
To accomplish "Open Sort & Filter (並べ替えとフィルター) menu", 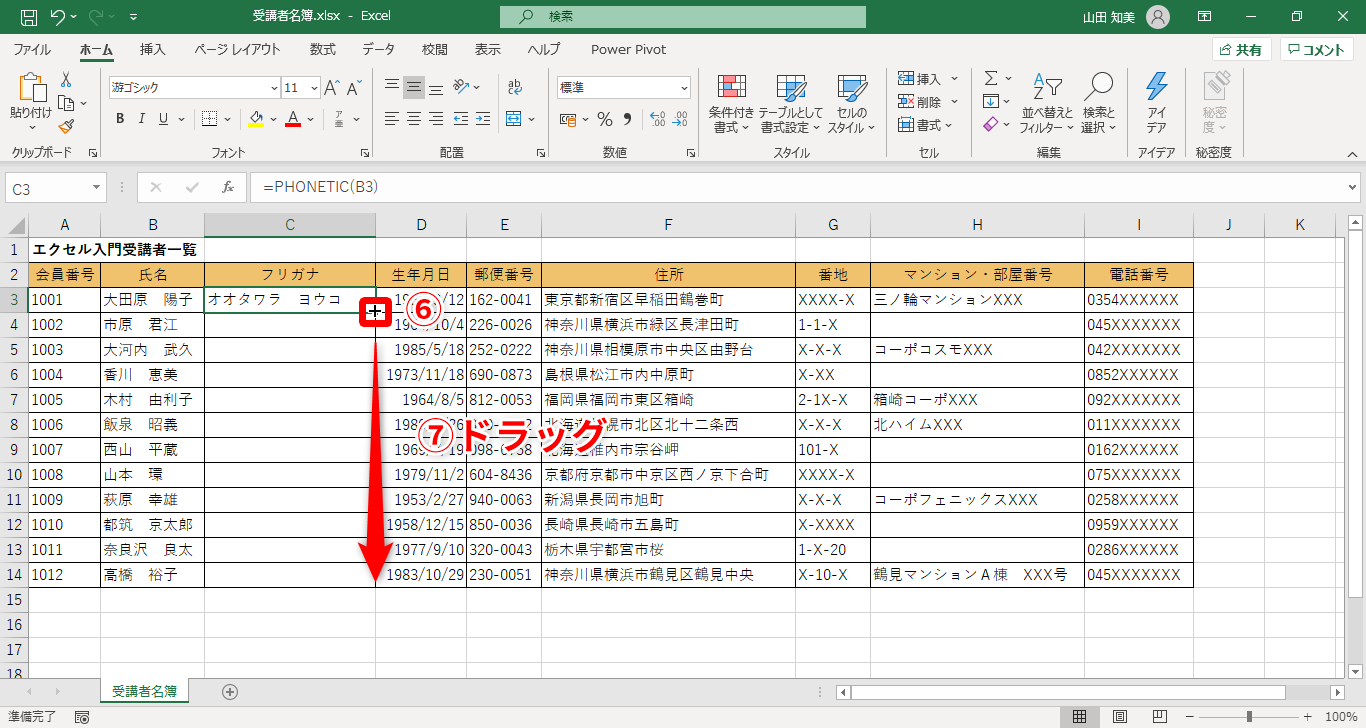I will pyautogui.click(x=1047, y=104).
